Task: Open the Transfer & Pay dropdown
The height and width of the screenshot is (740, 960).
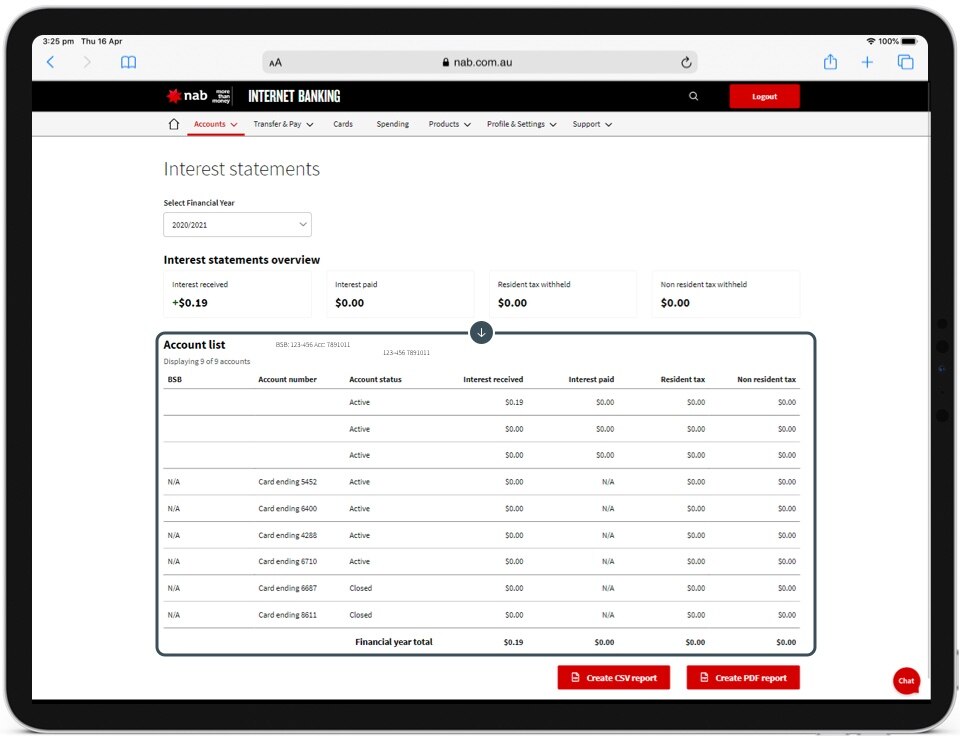Action: (x=283, y=125)
